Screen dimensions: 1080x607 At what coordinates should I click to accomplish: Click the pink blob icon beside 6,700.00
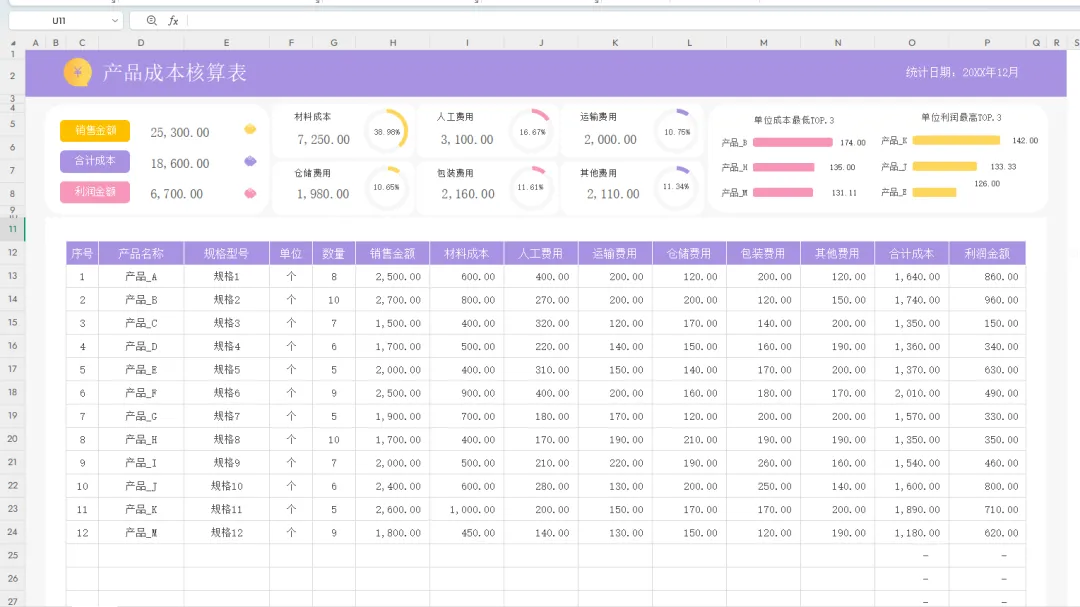pyautogui.click(x=250, y=192)
